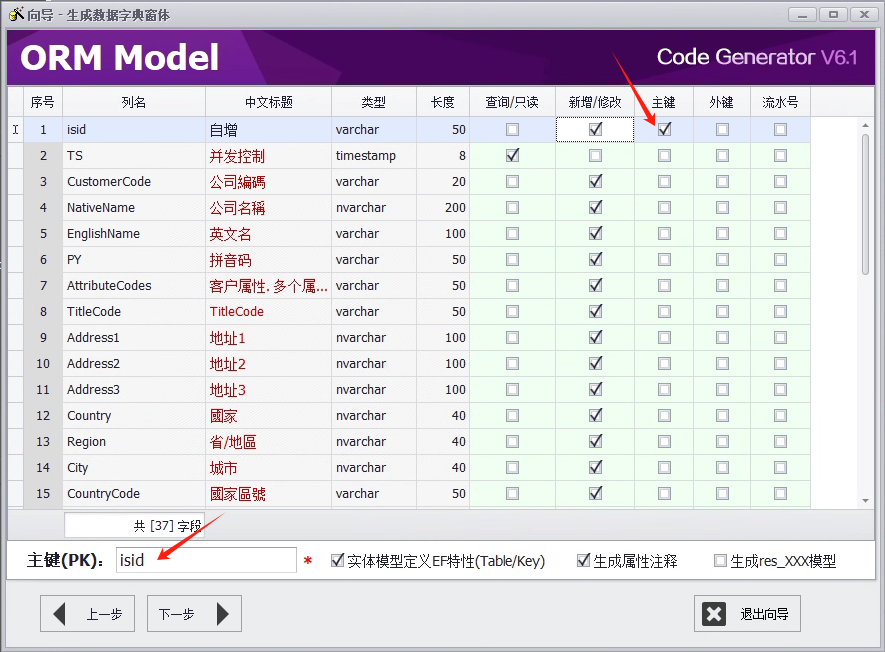Click length 200 in NativeName row
The height and width of the screenshot is (652, 885).
tap(442, 207)
